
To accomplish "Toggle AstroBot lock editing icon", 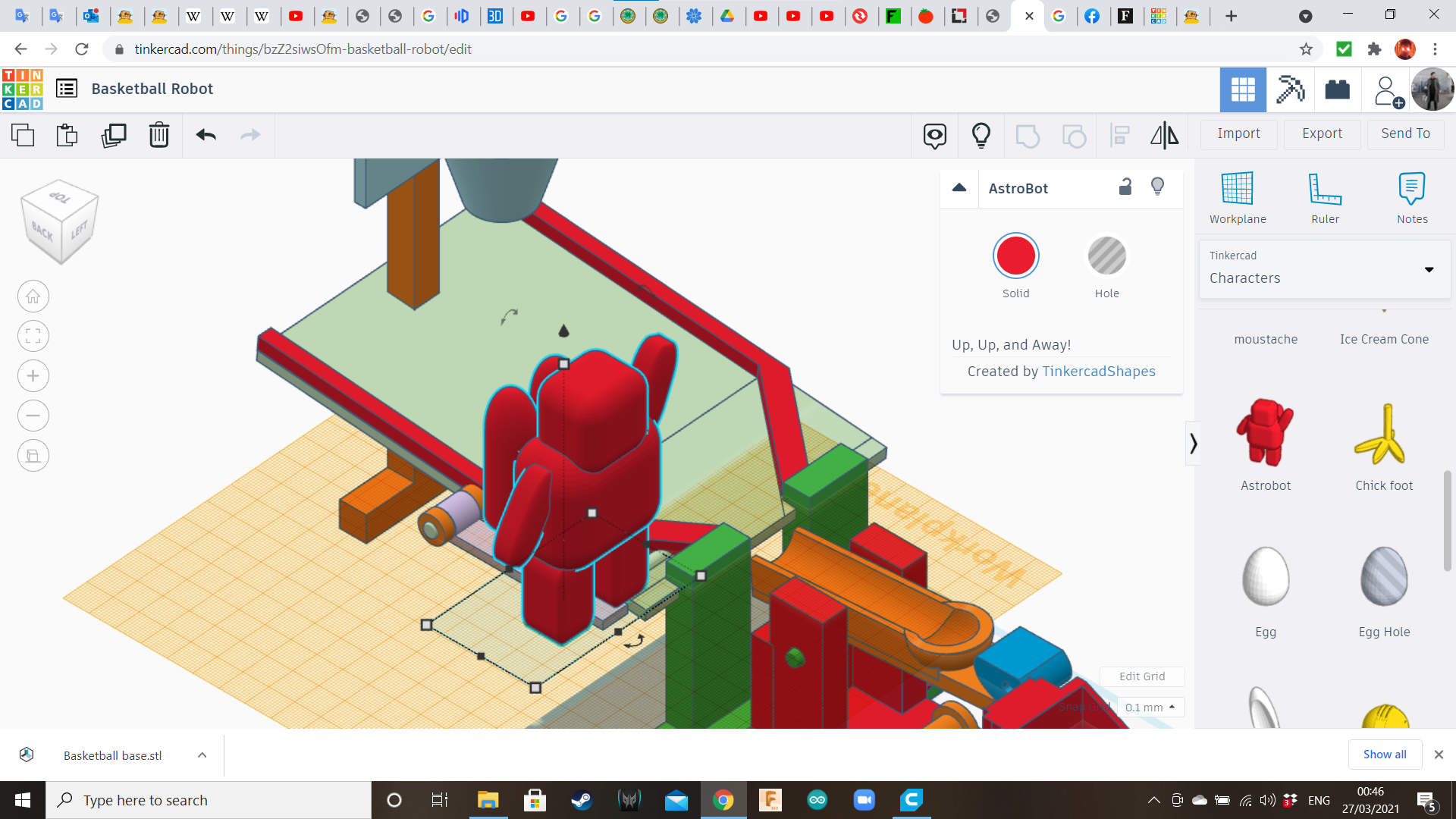I will [1125, 187].
